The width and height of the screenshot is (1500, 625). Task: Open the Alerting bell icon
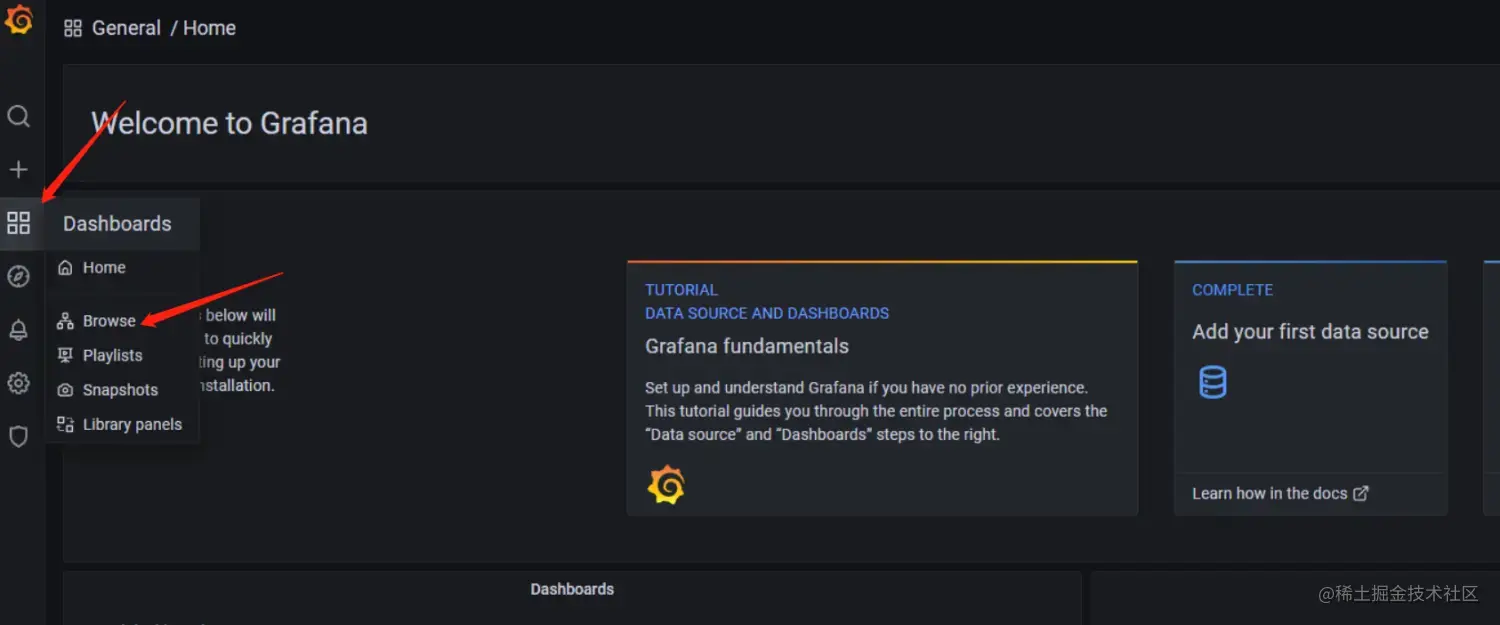pyautogui.click(x=18, y=330)
